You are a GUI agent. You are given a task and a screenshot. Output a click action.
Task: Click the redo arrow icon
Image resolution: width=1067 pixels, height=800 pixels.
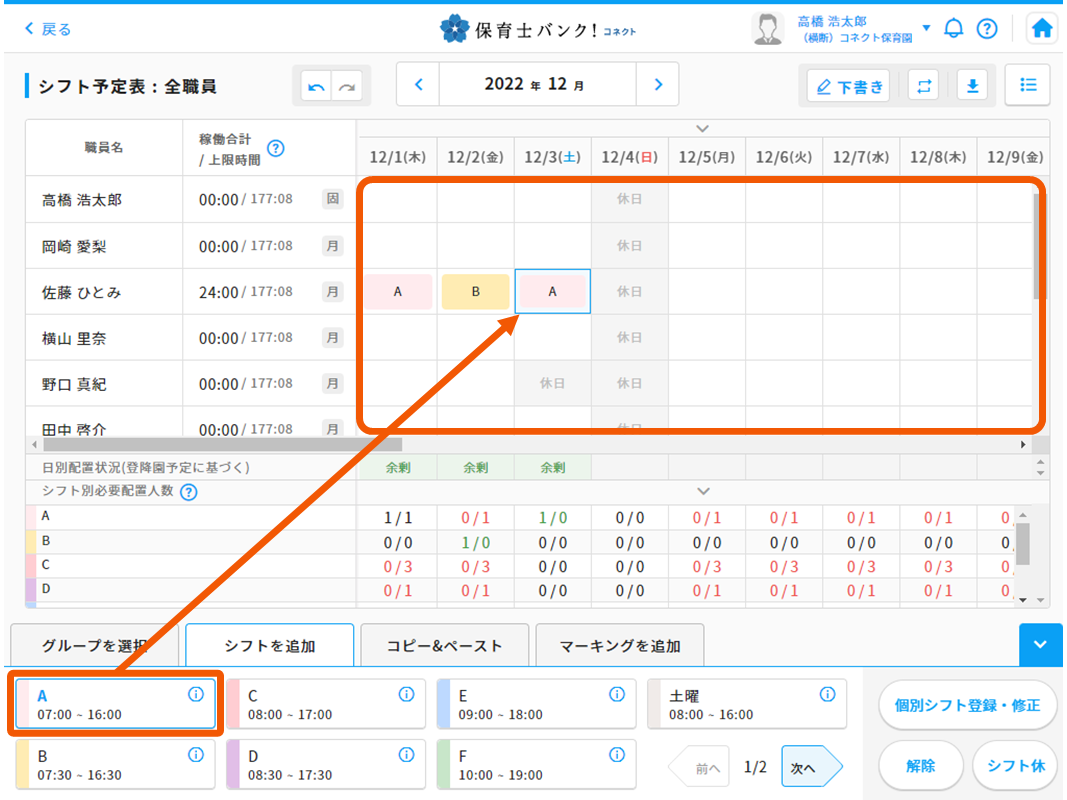(x=347, y=87)
